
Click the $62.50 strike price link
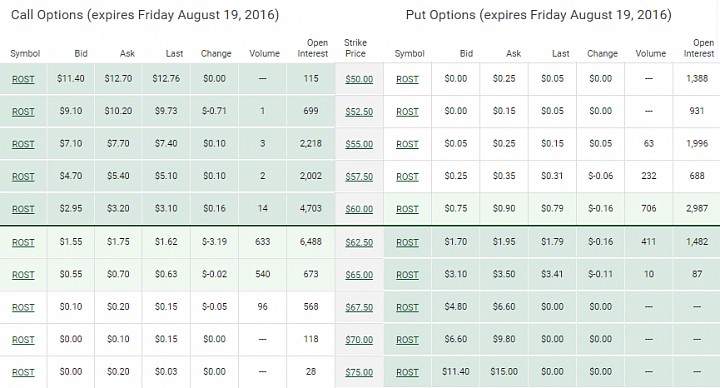[x=359, y=242]
